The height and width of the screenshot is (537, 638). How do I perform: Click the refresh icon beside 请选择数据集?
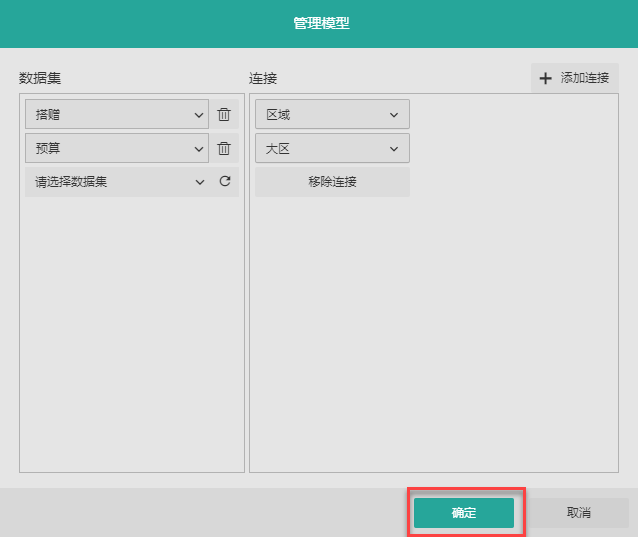click(x=225, y=181)
